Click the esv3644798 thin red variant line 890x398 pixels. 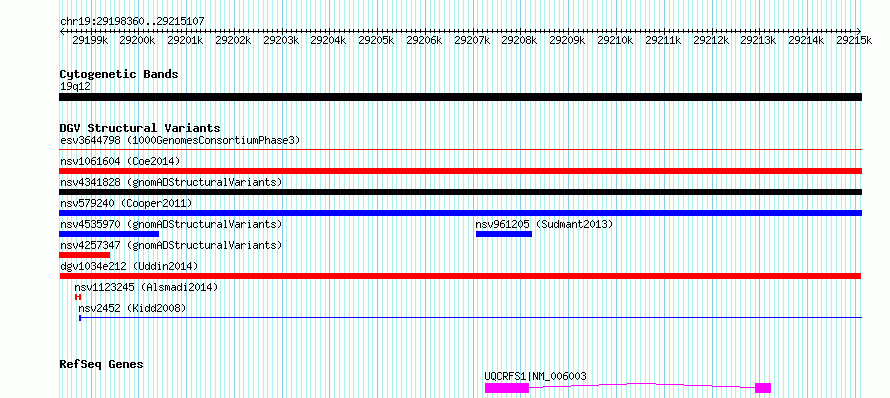click(460, 150)
